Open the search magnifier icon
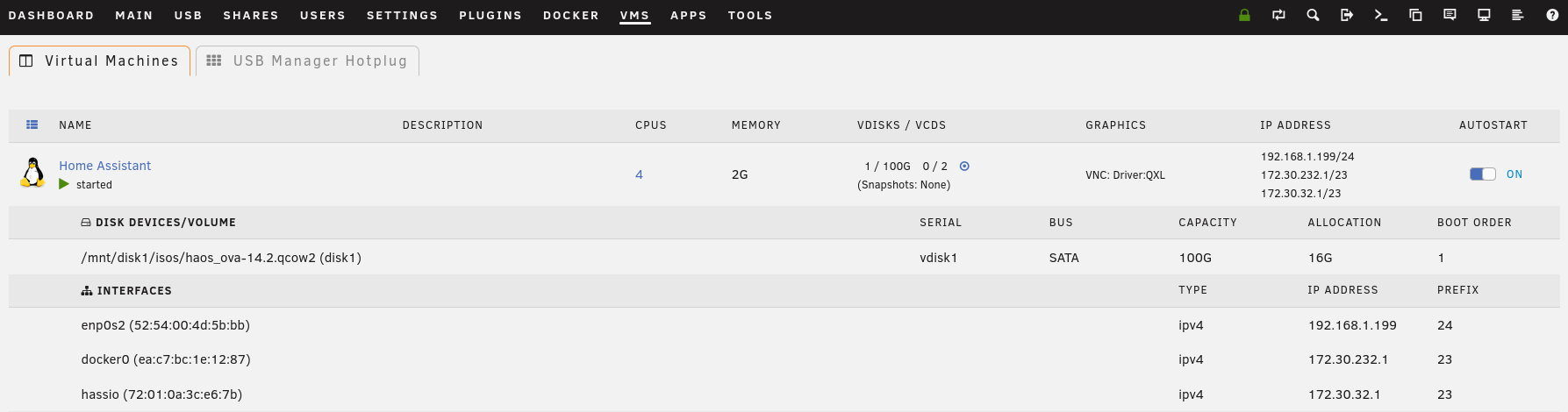 pyautogui.click(x=1313, y=15)
